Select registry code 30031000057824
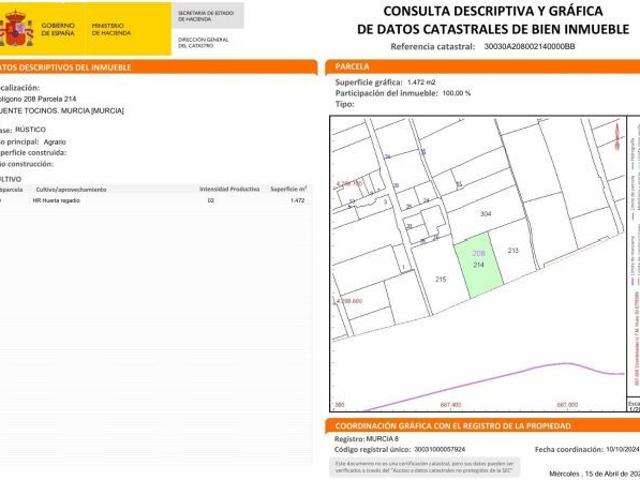The image size is (640, 480). pyautogui.click(x=440, y=449)
